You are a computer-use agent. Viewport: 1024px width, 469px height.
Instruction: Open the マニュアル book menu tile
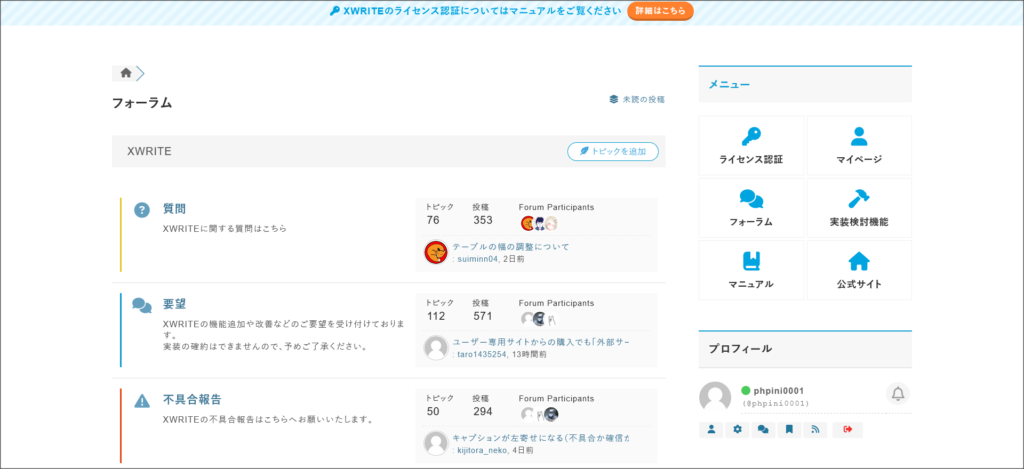(x=751, y=270)
